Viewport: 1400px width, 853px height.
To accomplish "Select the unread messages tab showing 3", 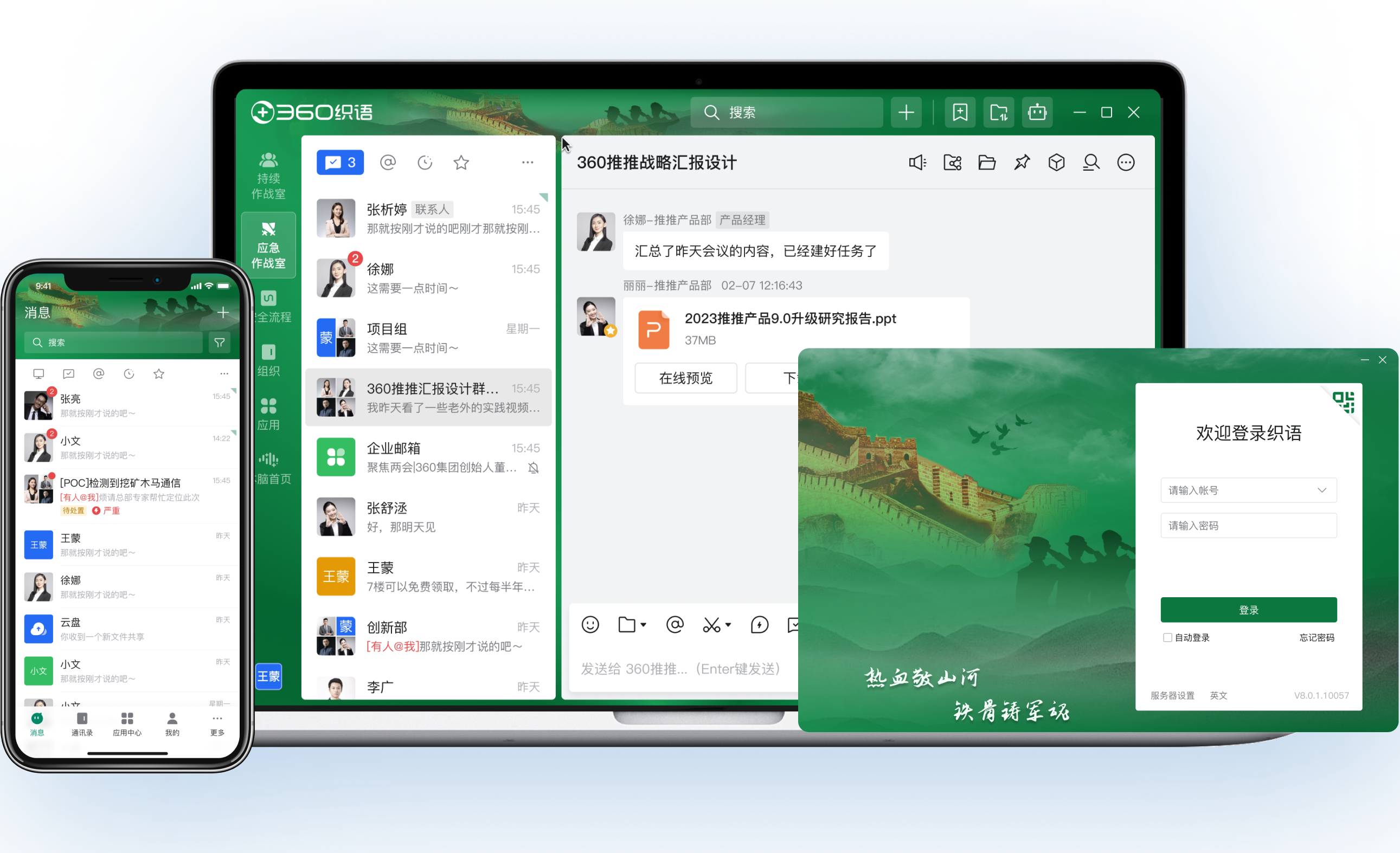I will point(340,163).
